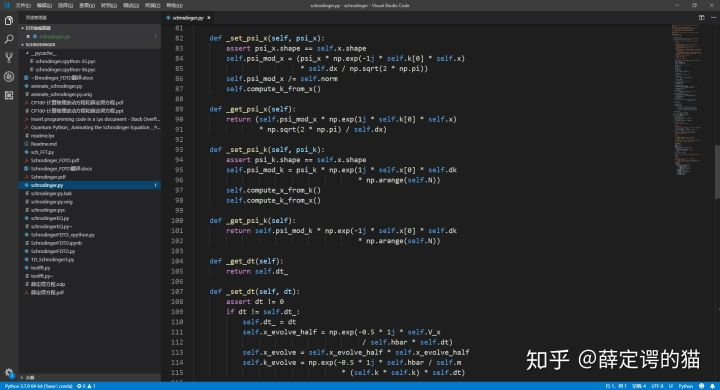Open Help menu (帮助)
The image size is (720, 390).
(174, 6)
